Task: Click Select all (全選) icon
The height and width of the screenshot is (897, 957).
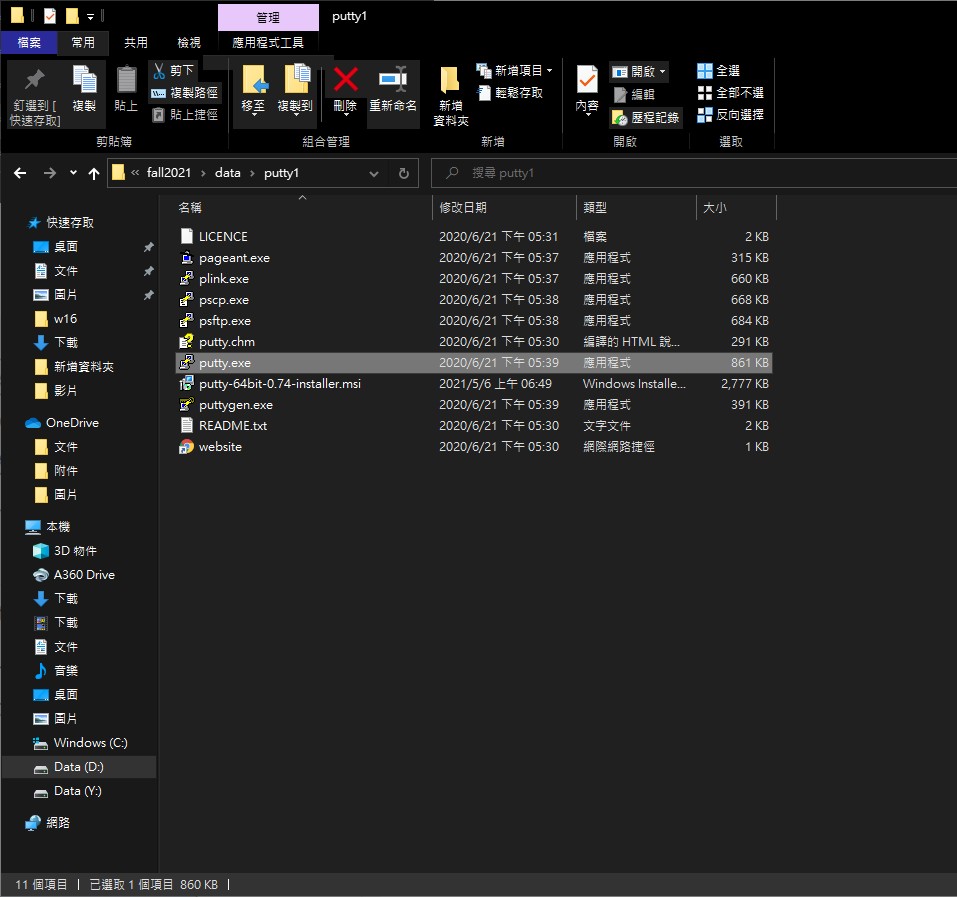Action: pyautogui.click(x=705, y=71)
